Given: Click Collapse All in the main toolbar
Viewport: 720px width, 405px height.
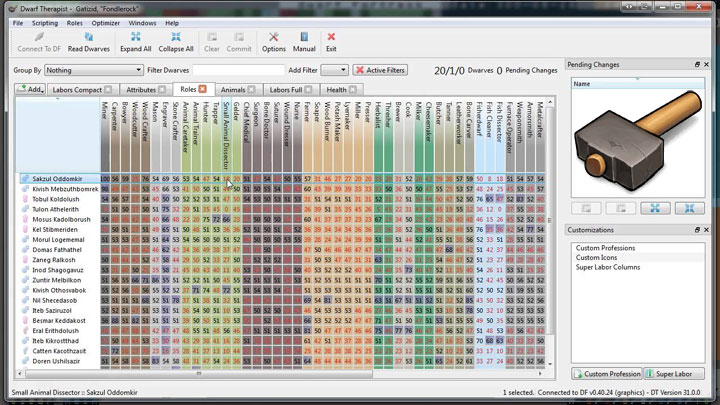Looking at the screenshot, I should 175,41.
